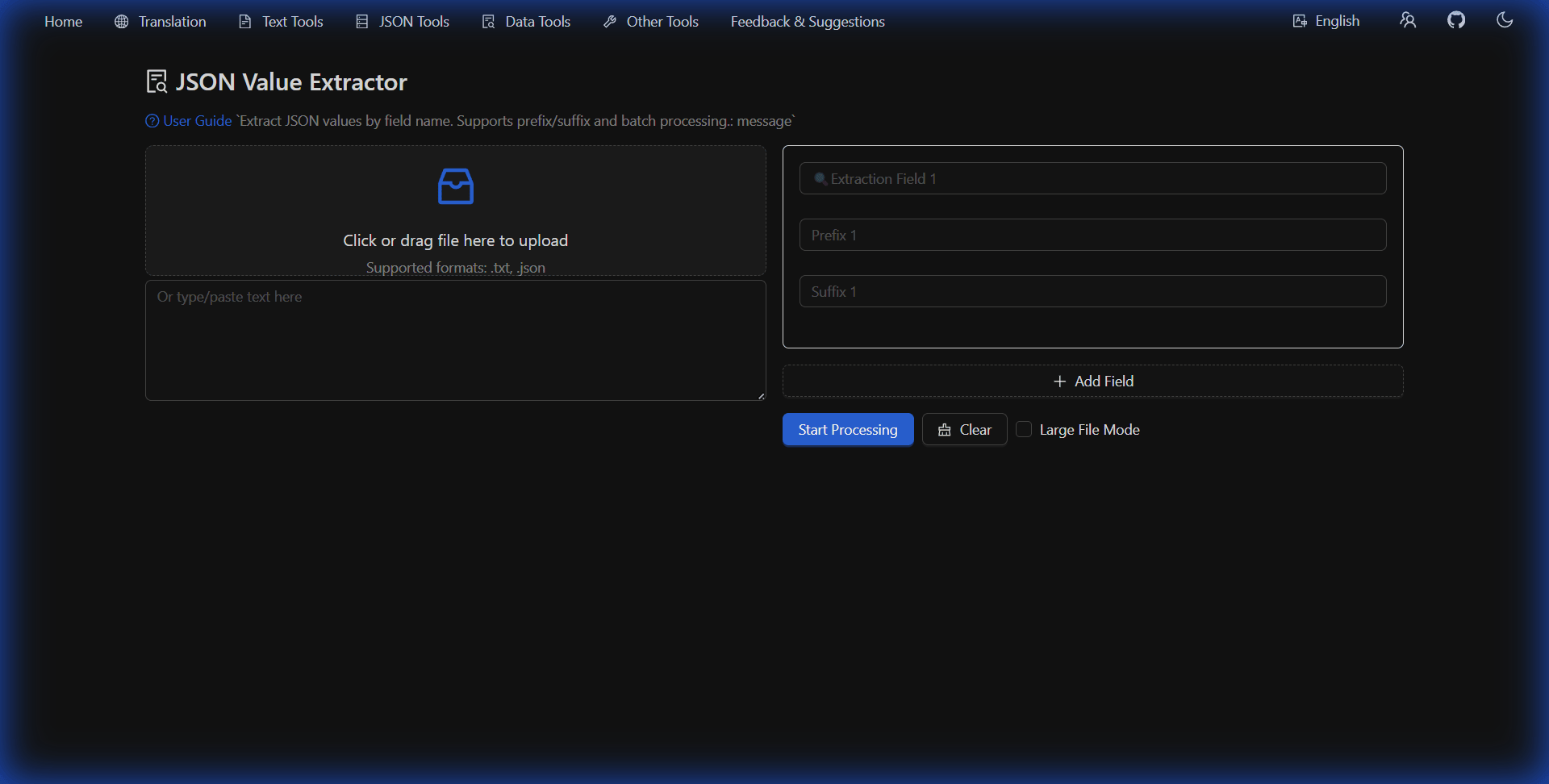Click the upload inbox icon
The image size is (1549, 784).
pos(455,186)
